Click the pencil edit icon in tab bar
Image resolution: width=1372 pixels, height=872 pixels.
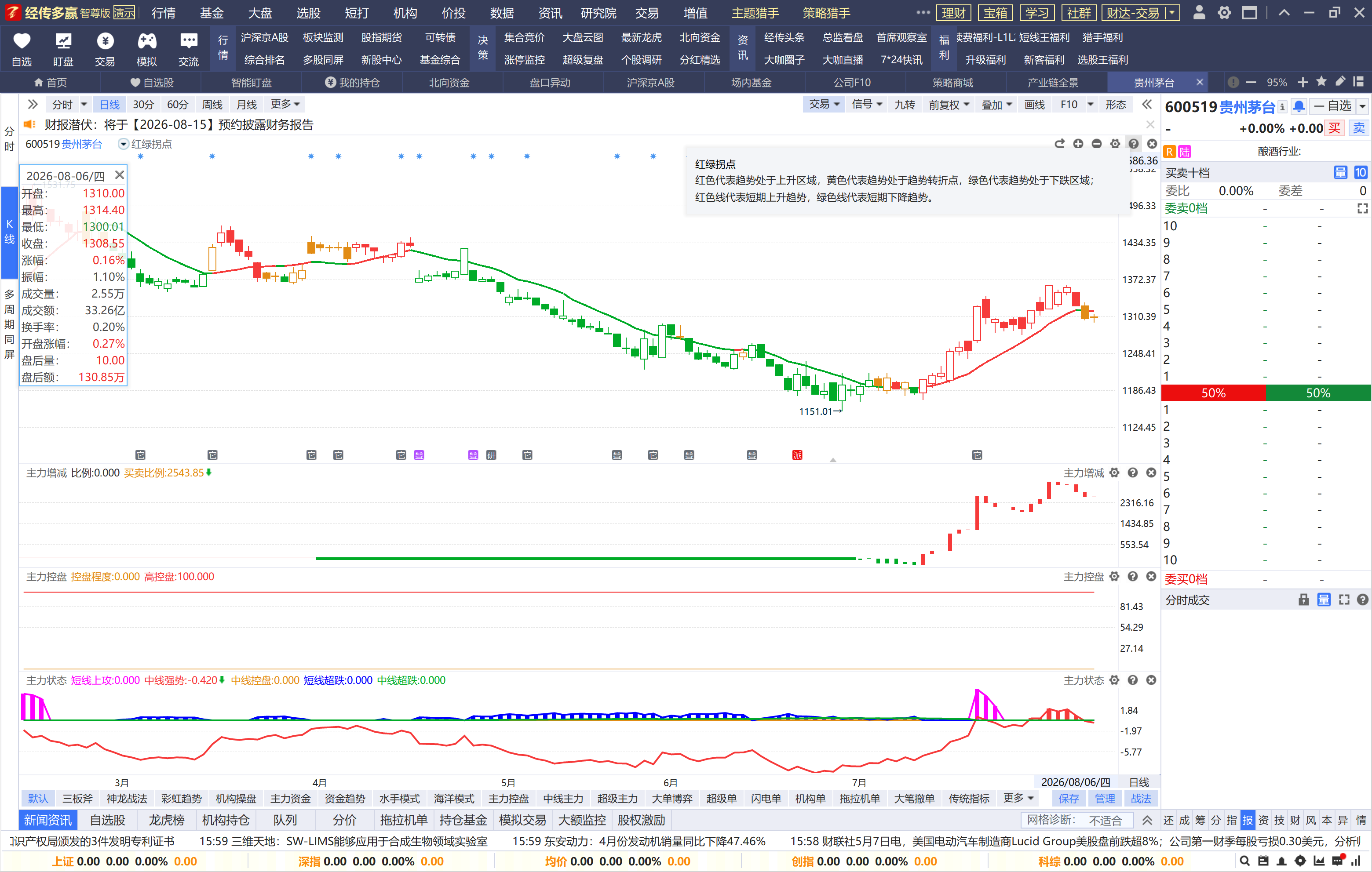(1340, 82)
